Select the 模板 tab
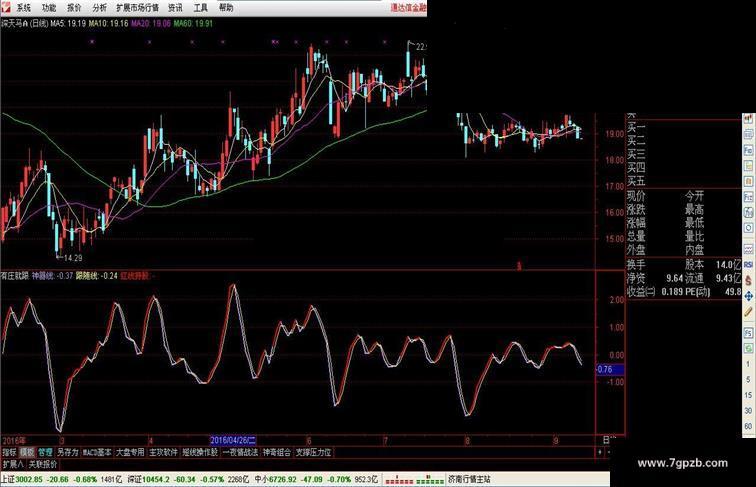 click(27, 452)
